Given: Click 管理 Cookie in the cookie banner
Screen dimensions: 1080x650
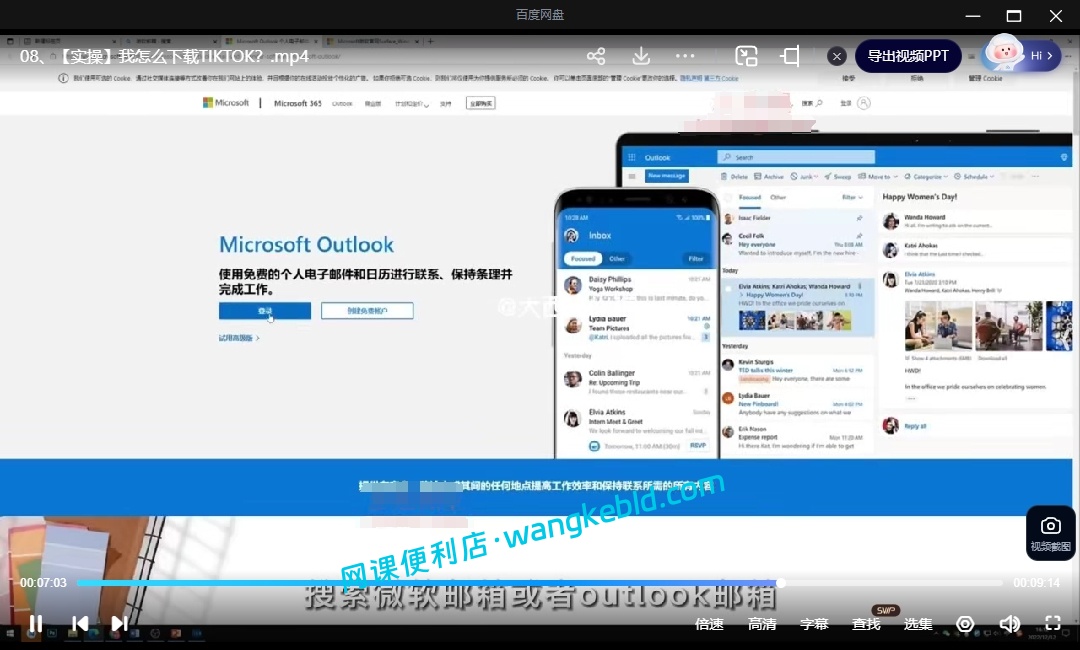Looking at the screenshot, I should [x=985, y=78].
